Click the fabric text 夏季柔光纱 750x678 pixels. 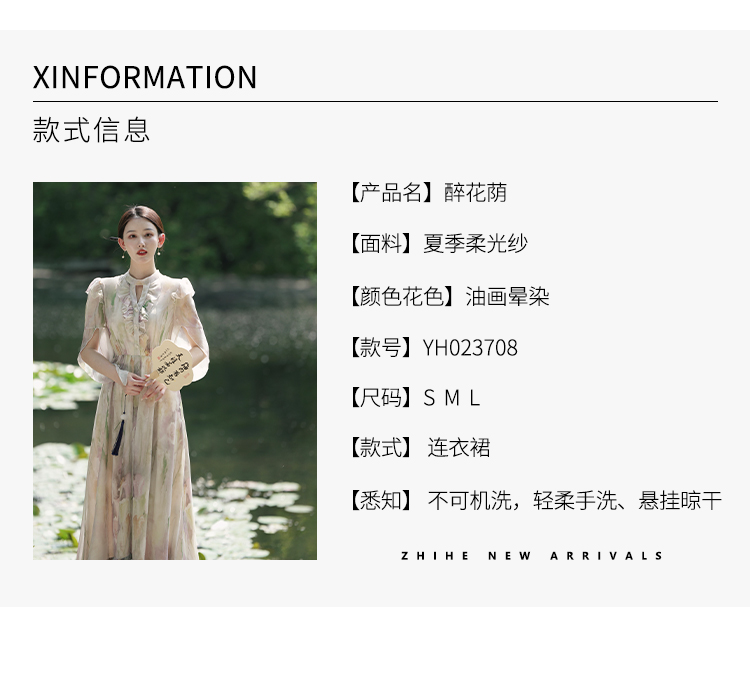coord(475,244)
